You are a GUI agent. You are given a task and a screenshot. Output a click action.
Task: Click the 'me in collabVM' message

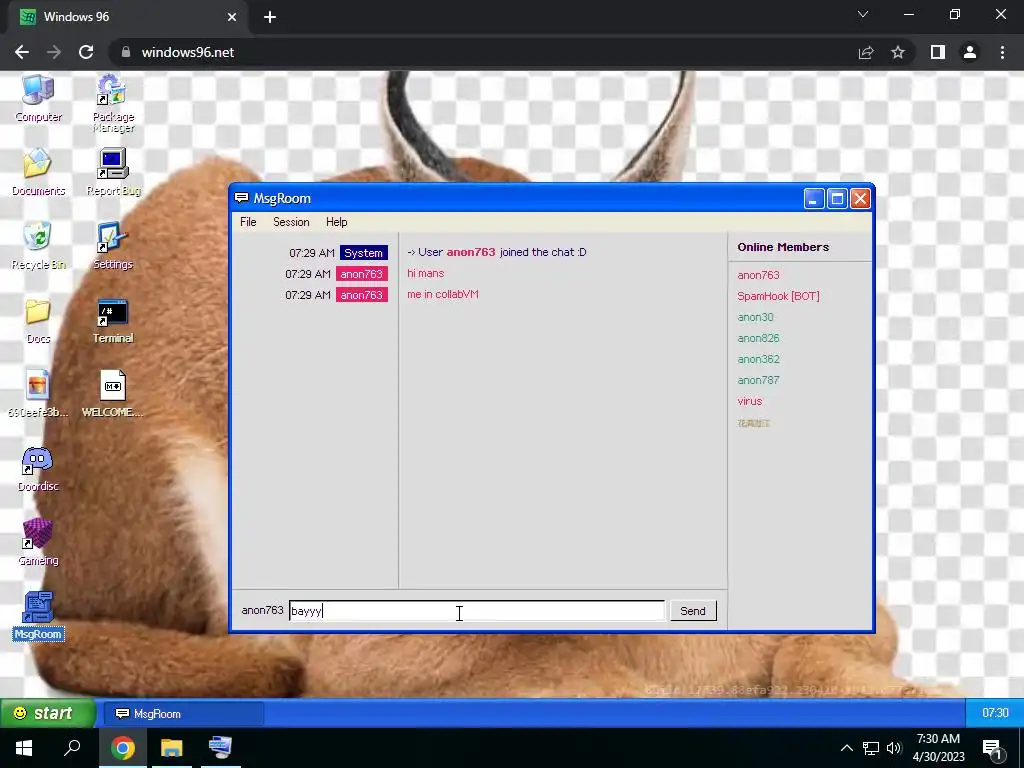pos(443,294)
